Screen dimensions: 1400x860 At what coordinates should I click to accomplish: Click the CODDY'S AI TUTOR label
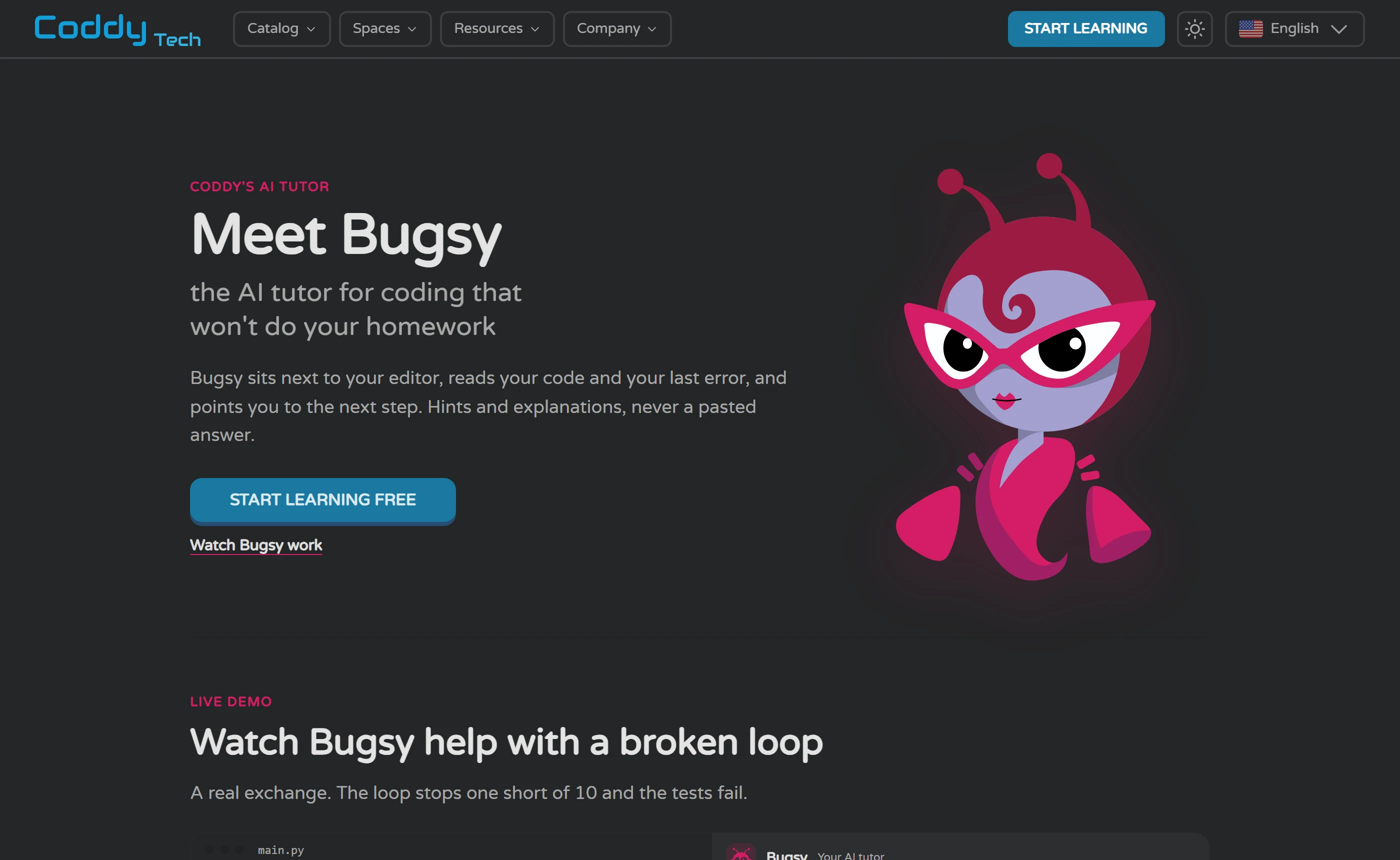259,186
